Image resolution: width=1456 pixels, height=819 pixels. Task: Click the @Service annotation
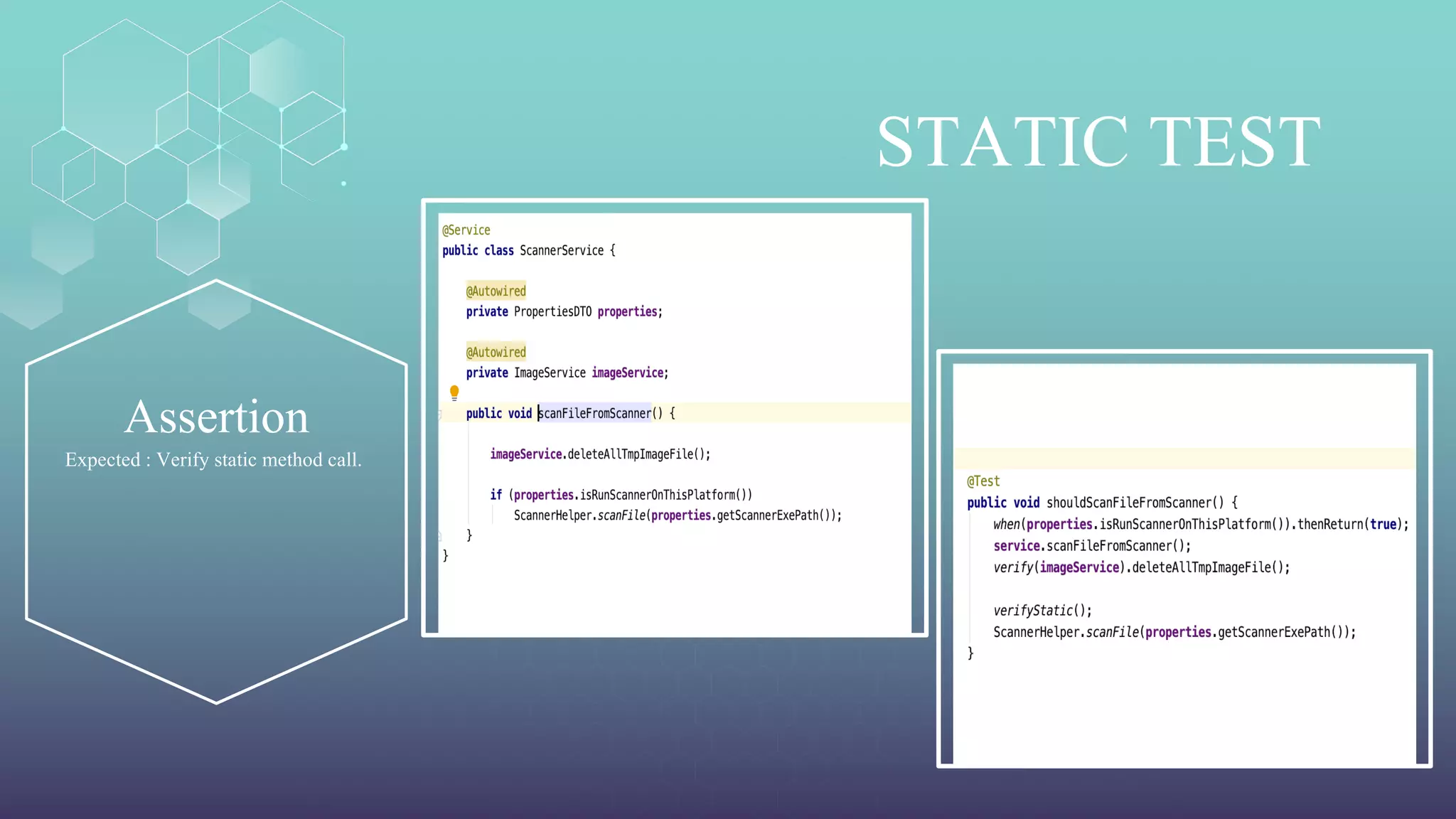(x=466, y=230)
